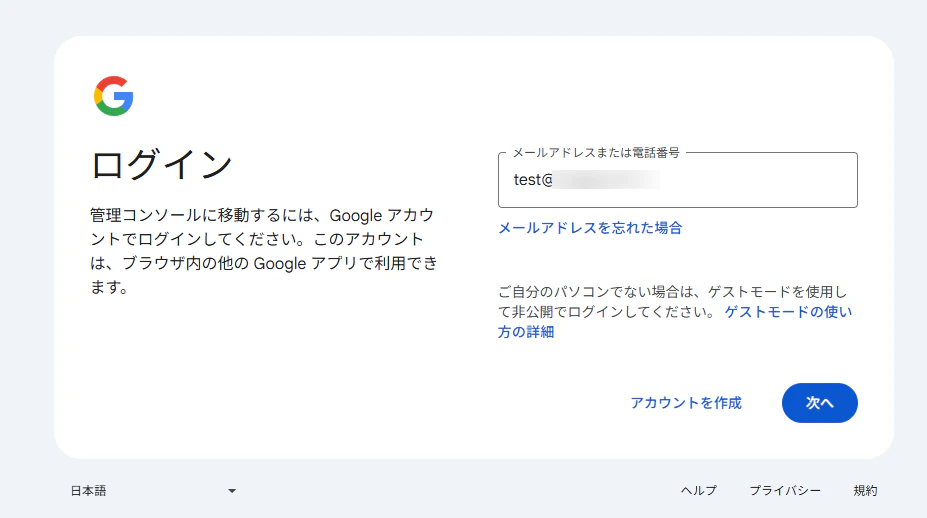The height and width of the screenshot is (518, 927).
Task: Open メールアドレスを忘れた場合 link
Action: [x=590, y=228]
